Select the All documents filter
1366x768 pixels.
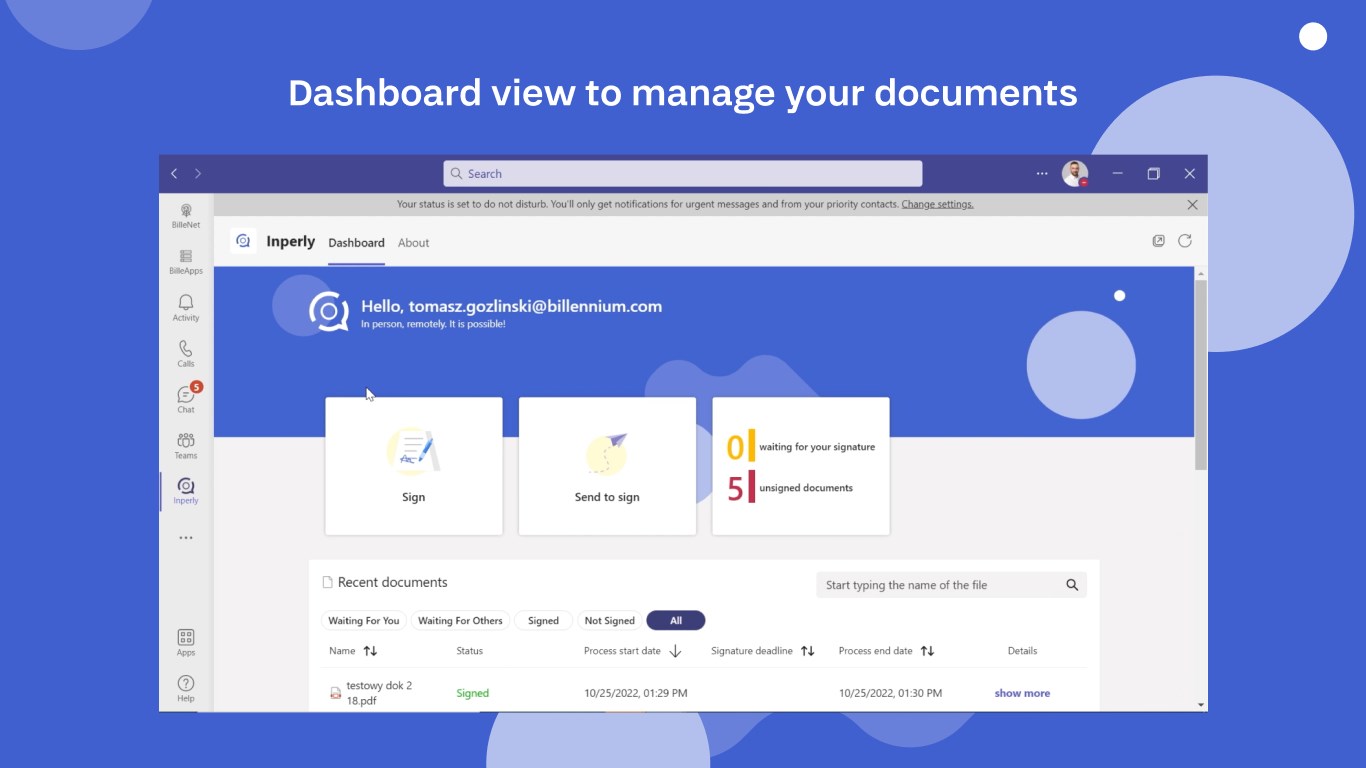(x=676, y=621)
